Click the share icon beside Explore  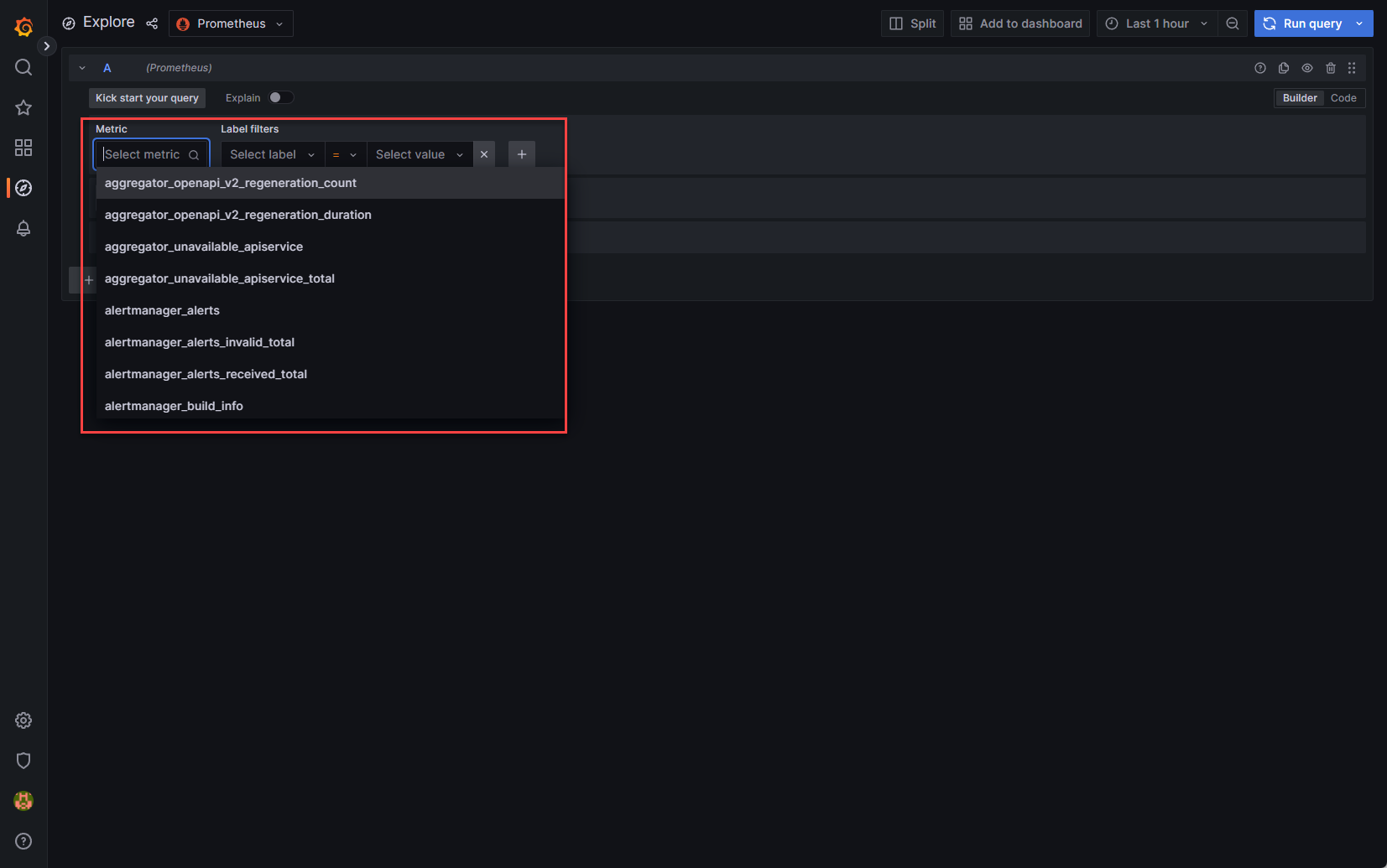pos(152,23)
